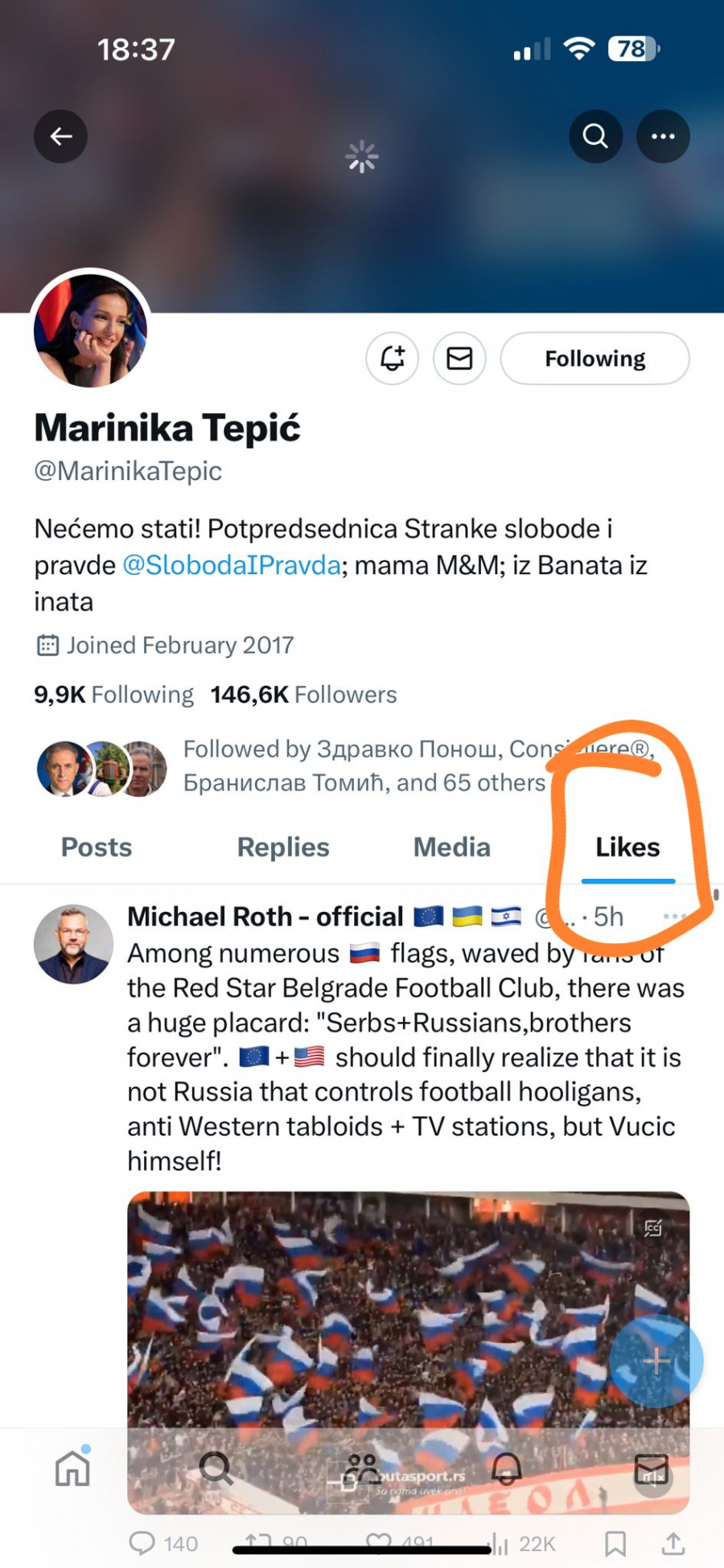724x1568 pixels.
Task: Bookmark Michael Roth's tweet
Action: 615,1543
